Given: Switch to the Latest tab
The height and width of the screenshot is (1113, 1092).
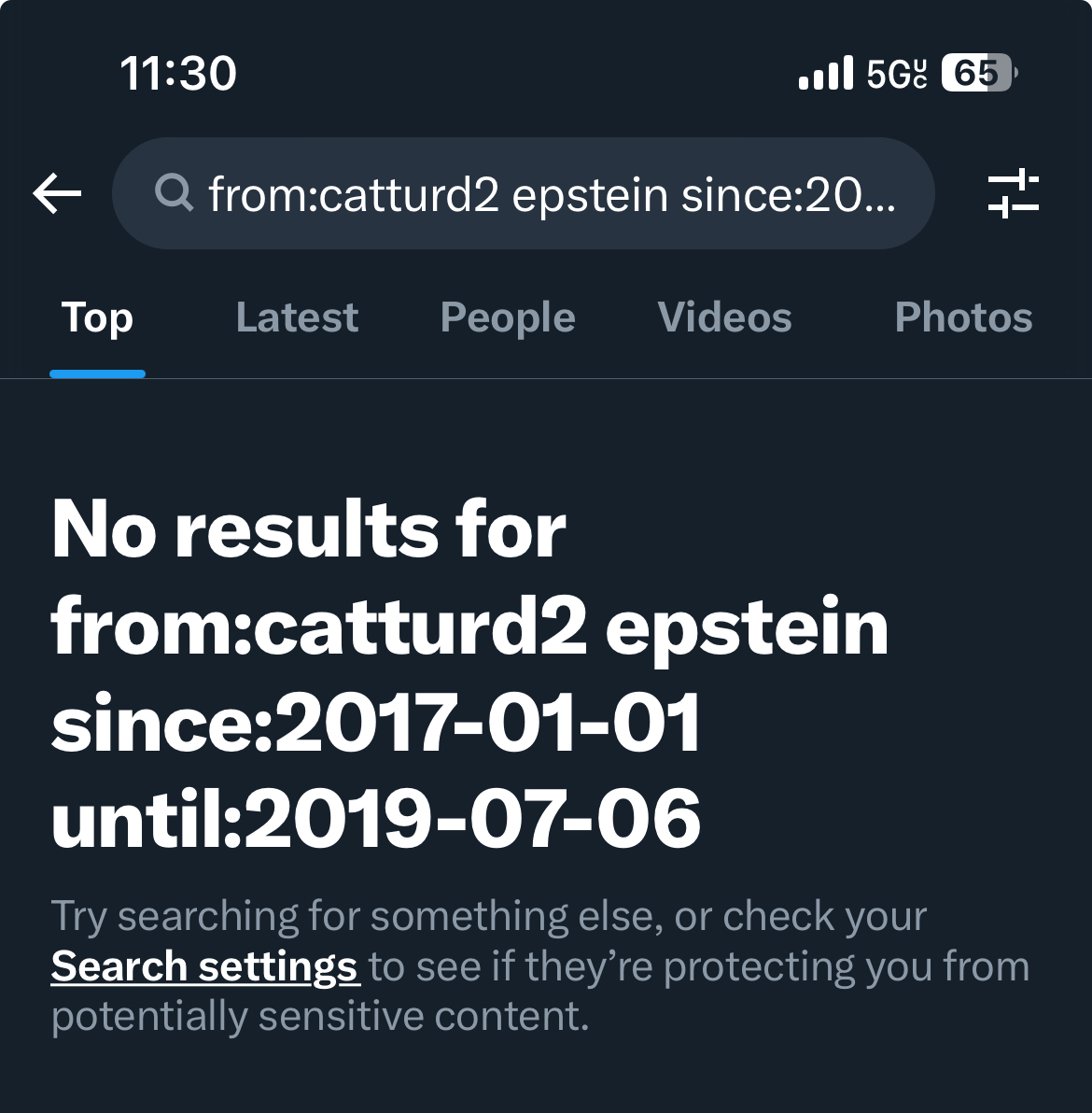Looking at the screenshot, I should [297, 317].
